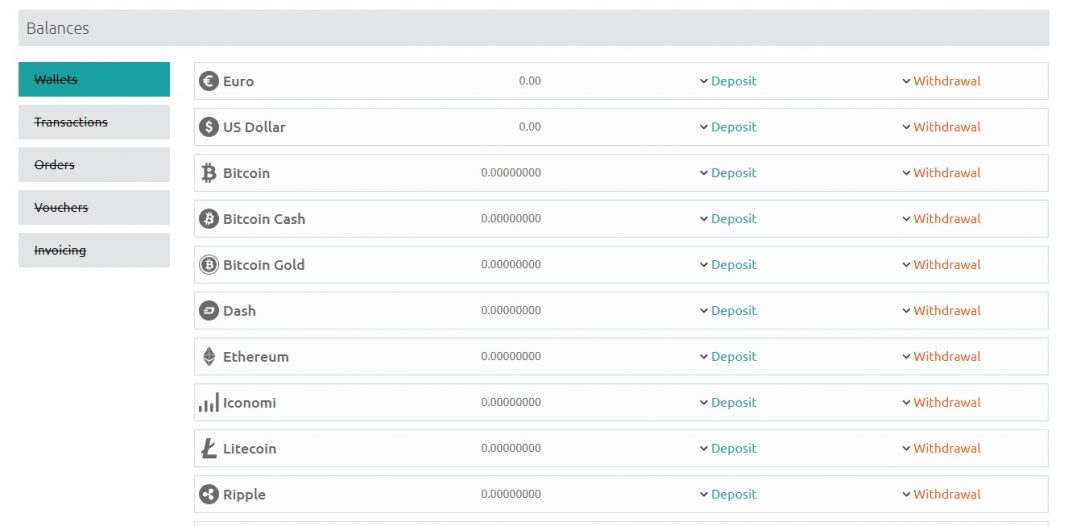Open the Orders section
The width and height of the screenshot is (1068, 526).
pos(94,165)
